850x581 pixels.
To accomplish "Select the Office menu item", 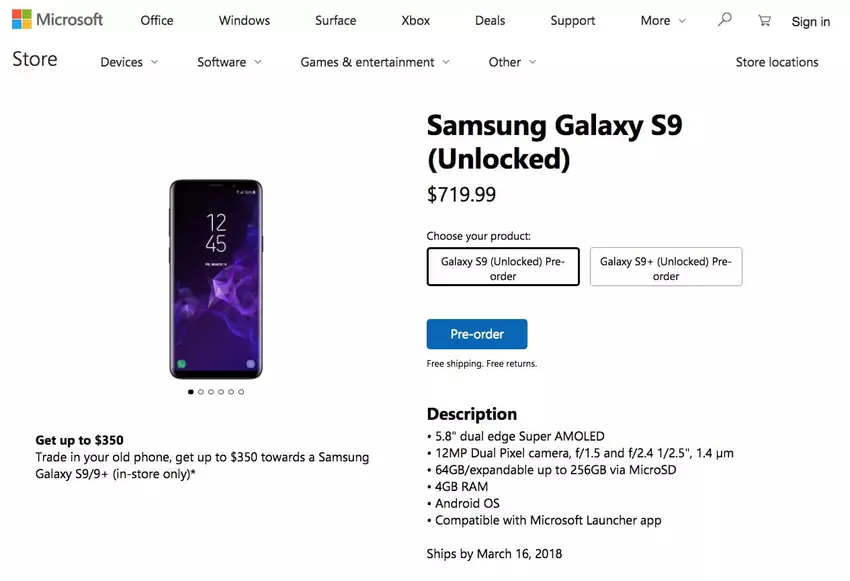I will tap(156, 20).
